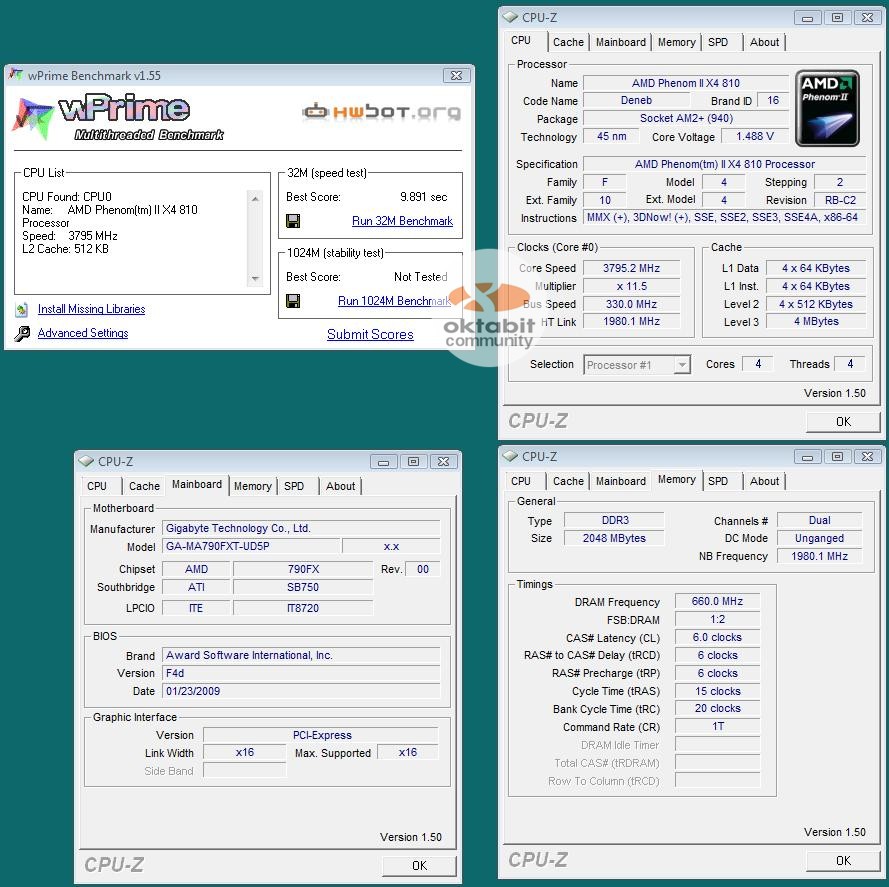Click the Advanced Settings wrench icon
889x887 pixels.
(22, 333)
